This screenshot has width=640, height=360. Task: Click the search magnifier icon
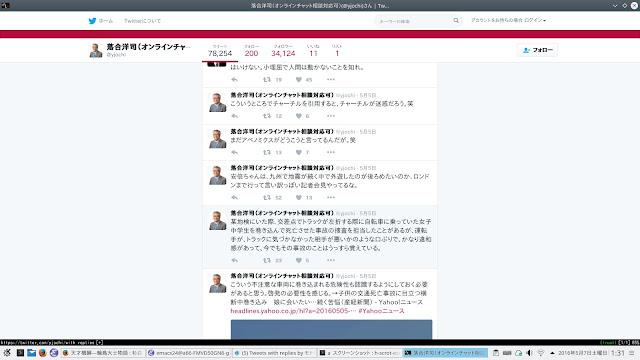click(456, 20)
